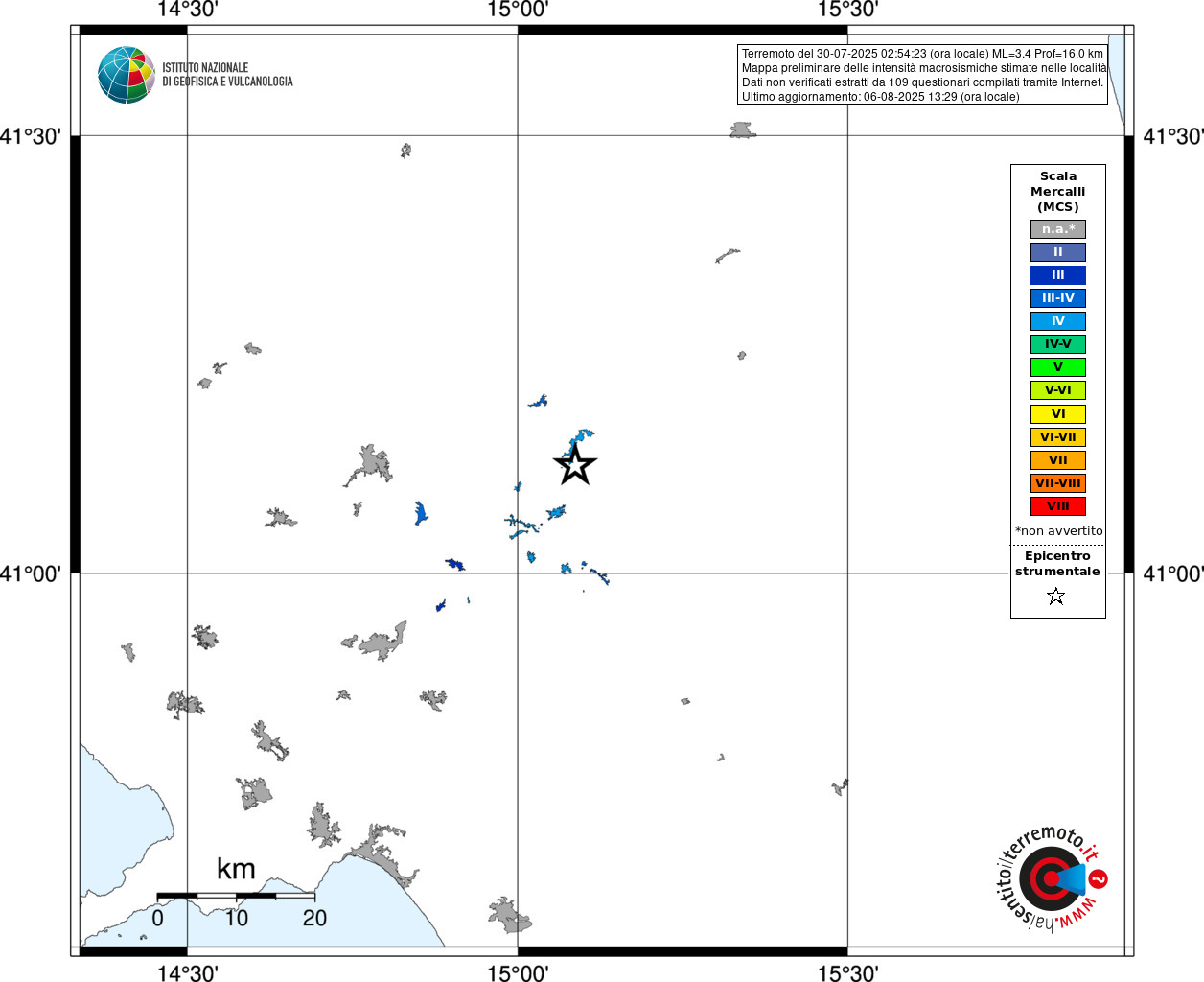Click the 'Epicentro strumentale' legend label

click(x=1057, y=564)
